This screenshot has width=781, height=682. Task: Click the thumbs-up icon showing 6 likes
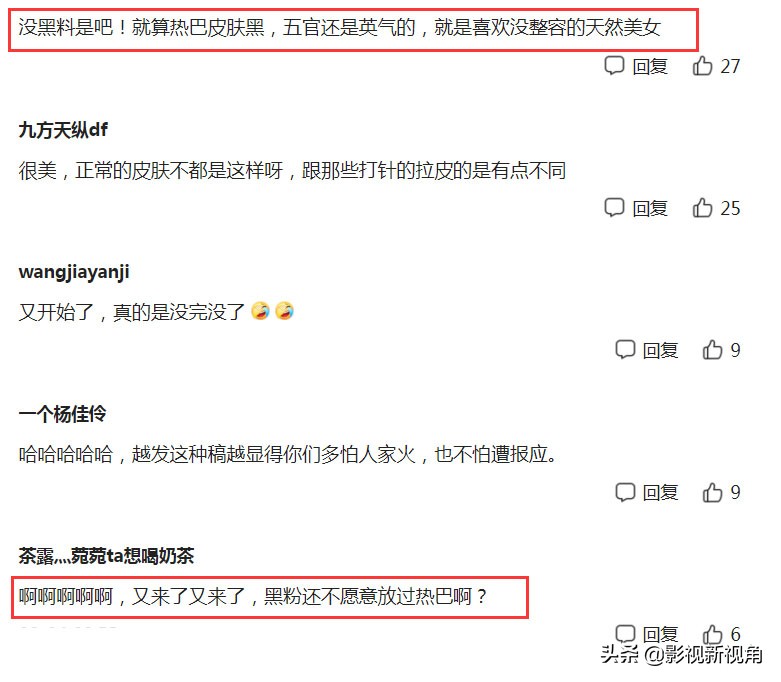point(712,634)
